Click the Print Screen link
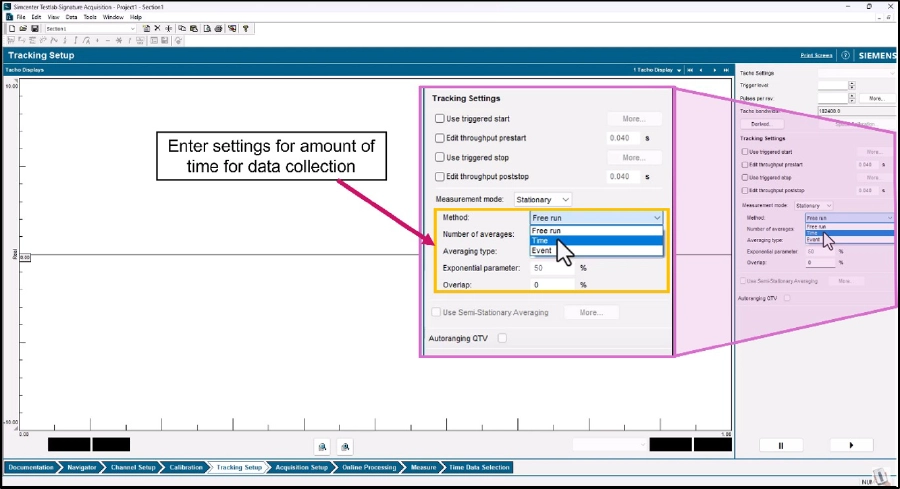 (x=818, y=56)
